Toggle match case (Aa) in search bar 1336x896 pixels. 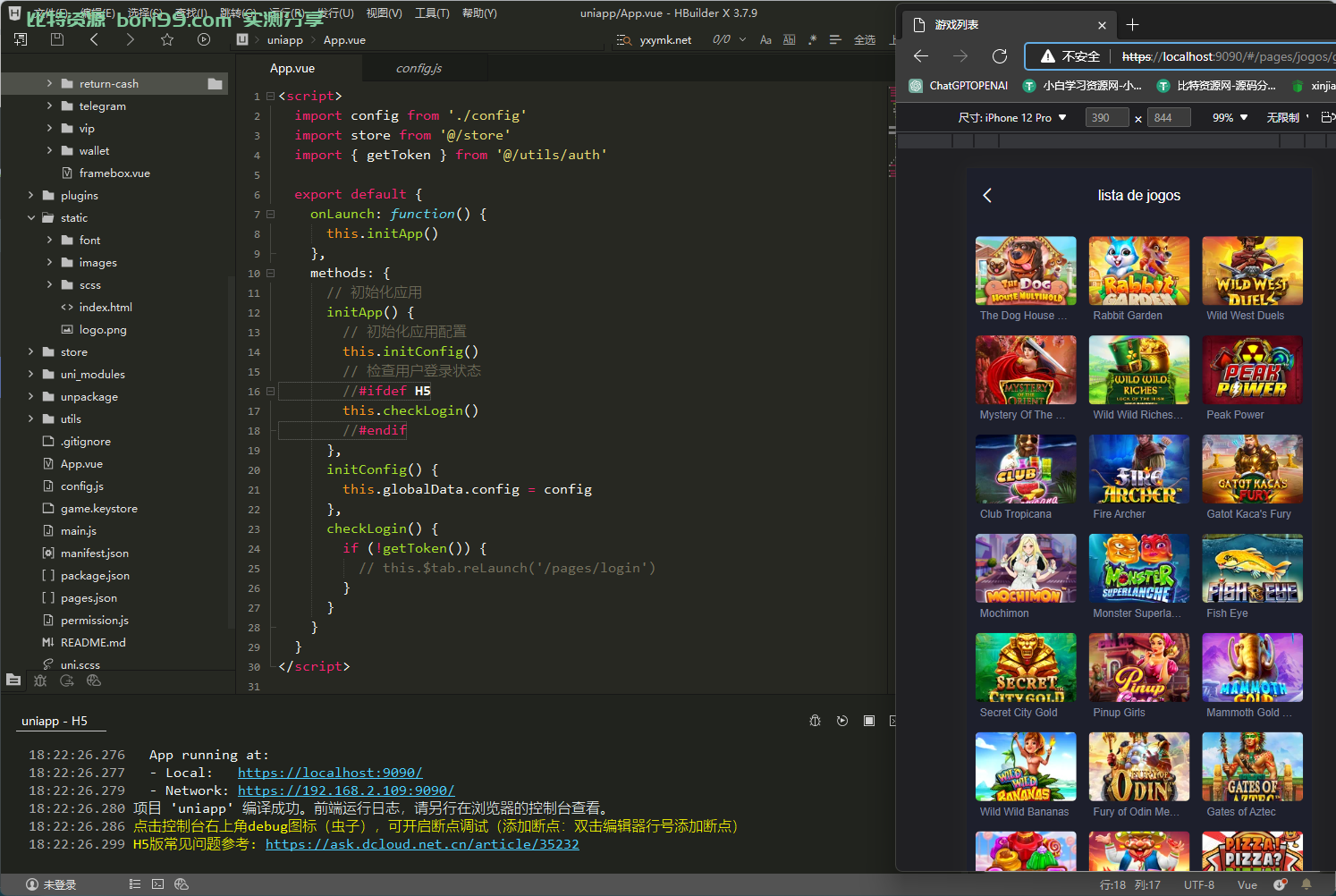coord(765,39)
